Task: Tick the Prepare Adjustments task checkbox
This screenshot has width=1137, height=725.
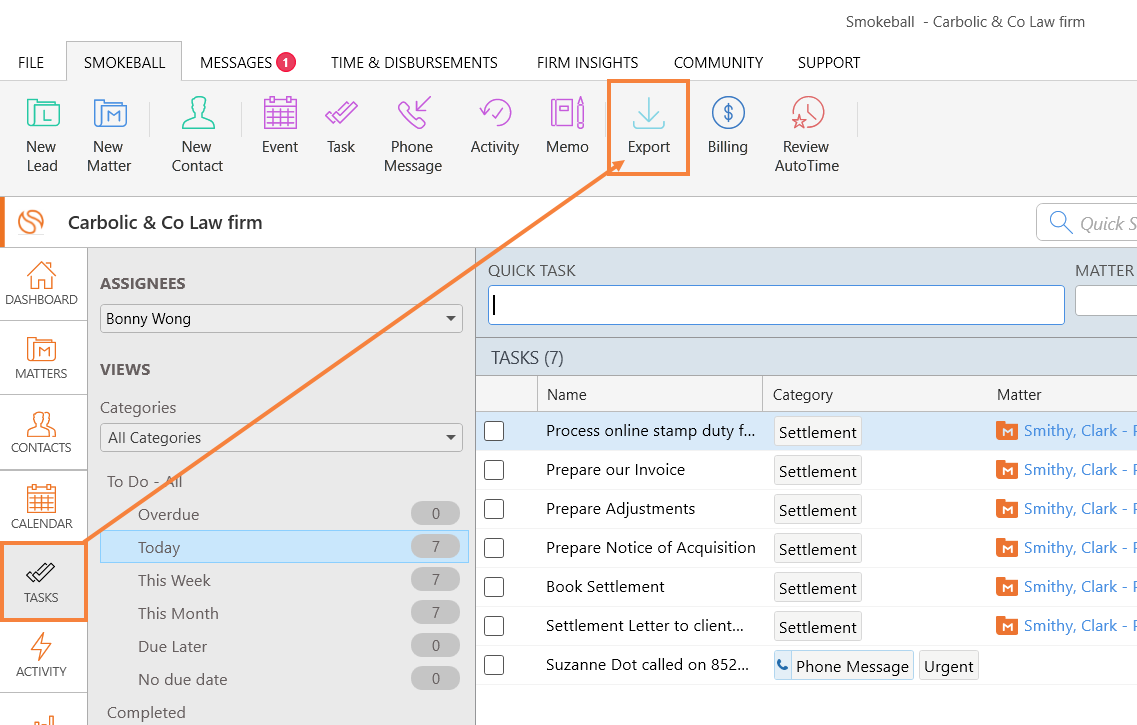Action: click(x=493, y=508)
